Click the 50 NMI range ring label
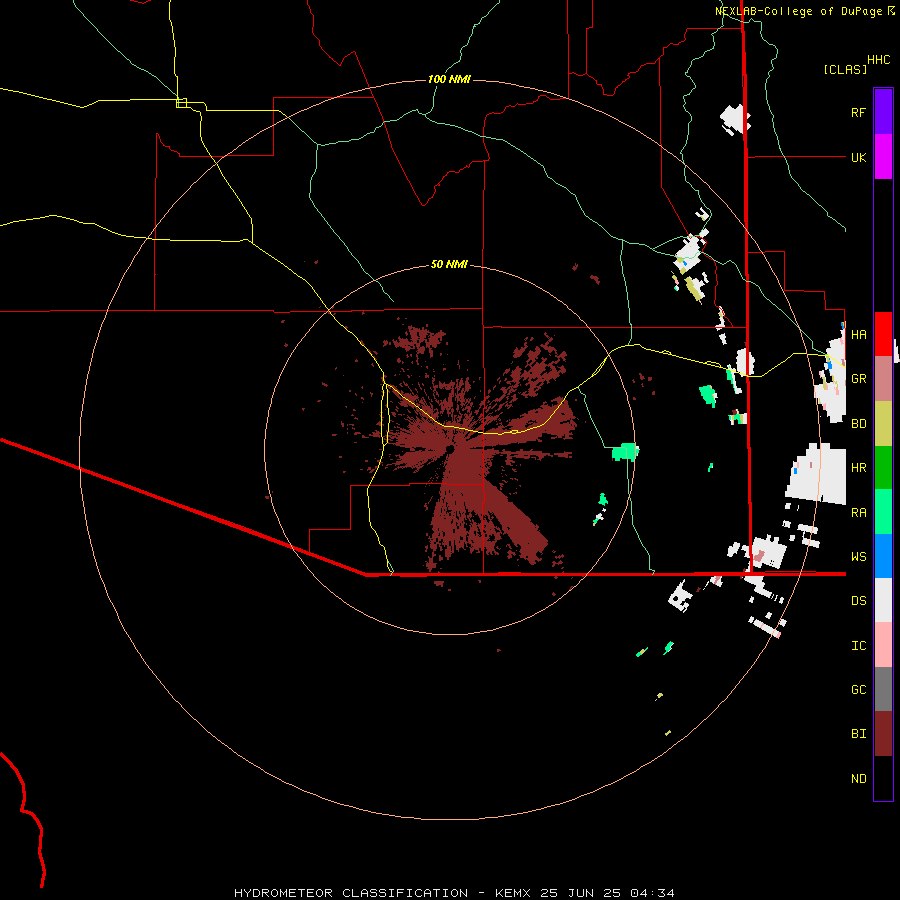This screenshot has width=900, height=900. [449, 264]
